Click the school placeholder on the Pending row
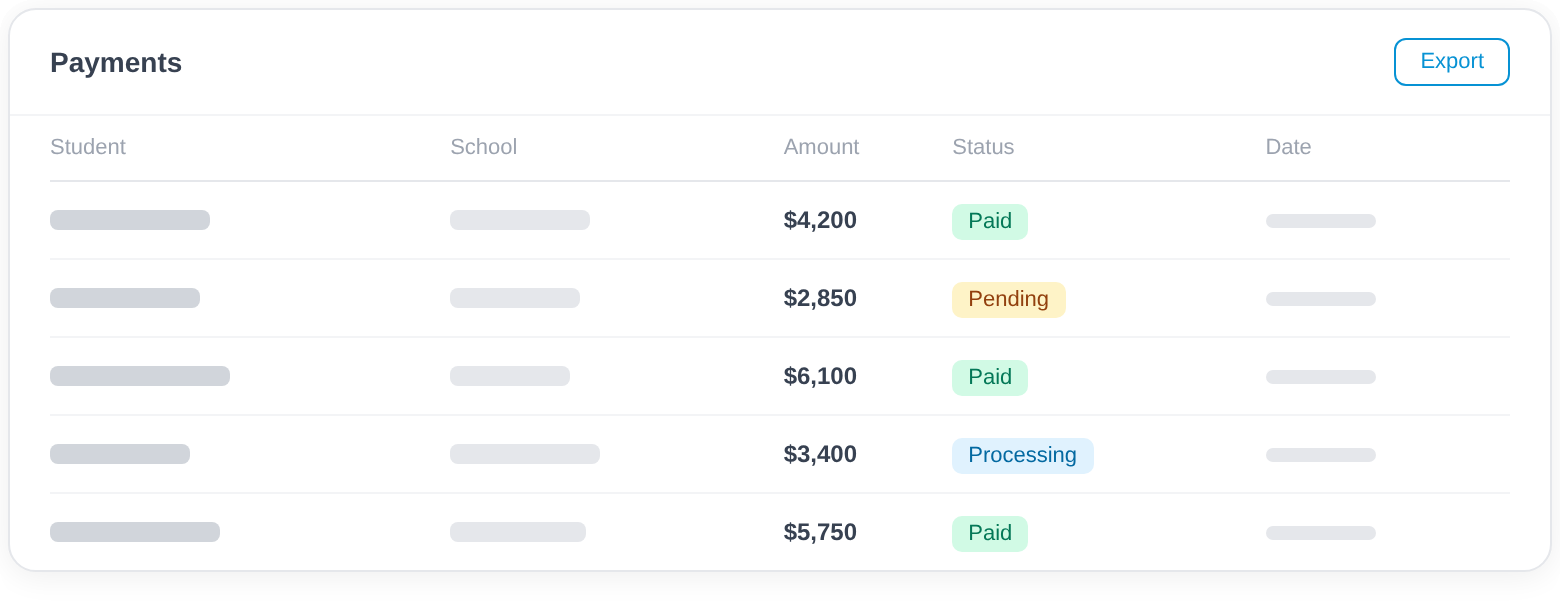Image resolution: width=1560 pixels, height=601 pixels. [515, 298]
